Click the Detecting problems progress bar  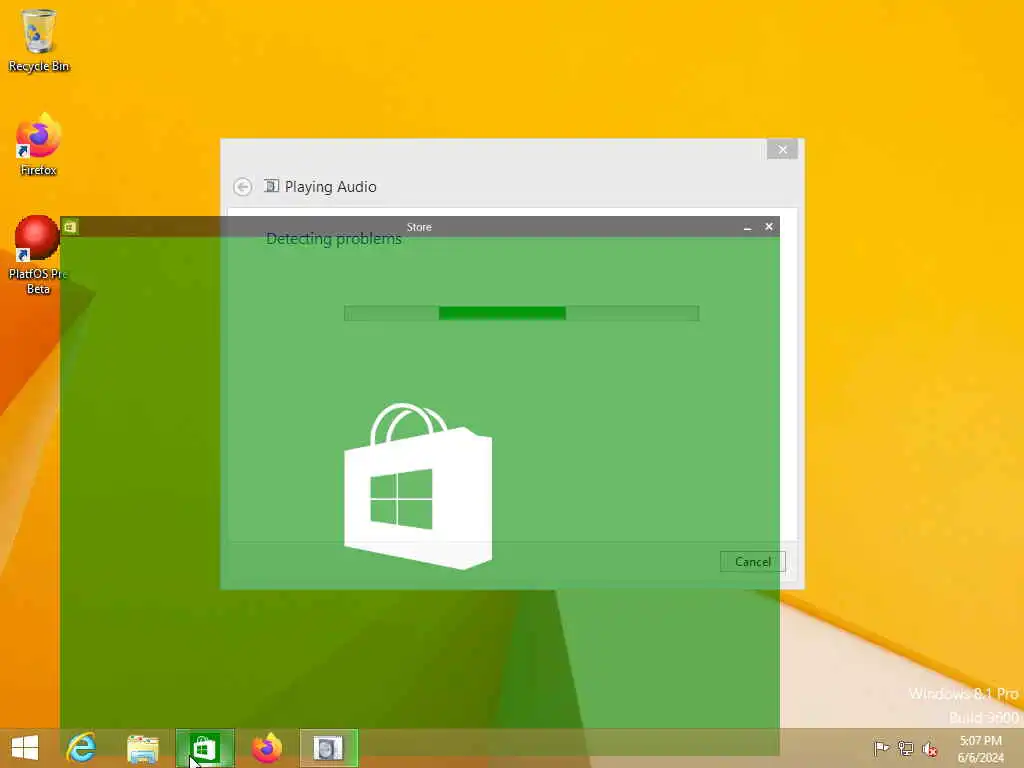(521, 313)
